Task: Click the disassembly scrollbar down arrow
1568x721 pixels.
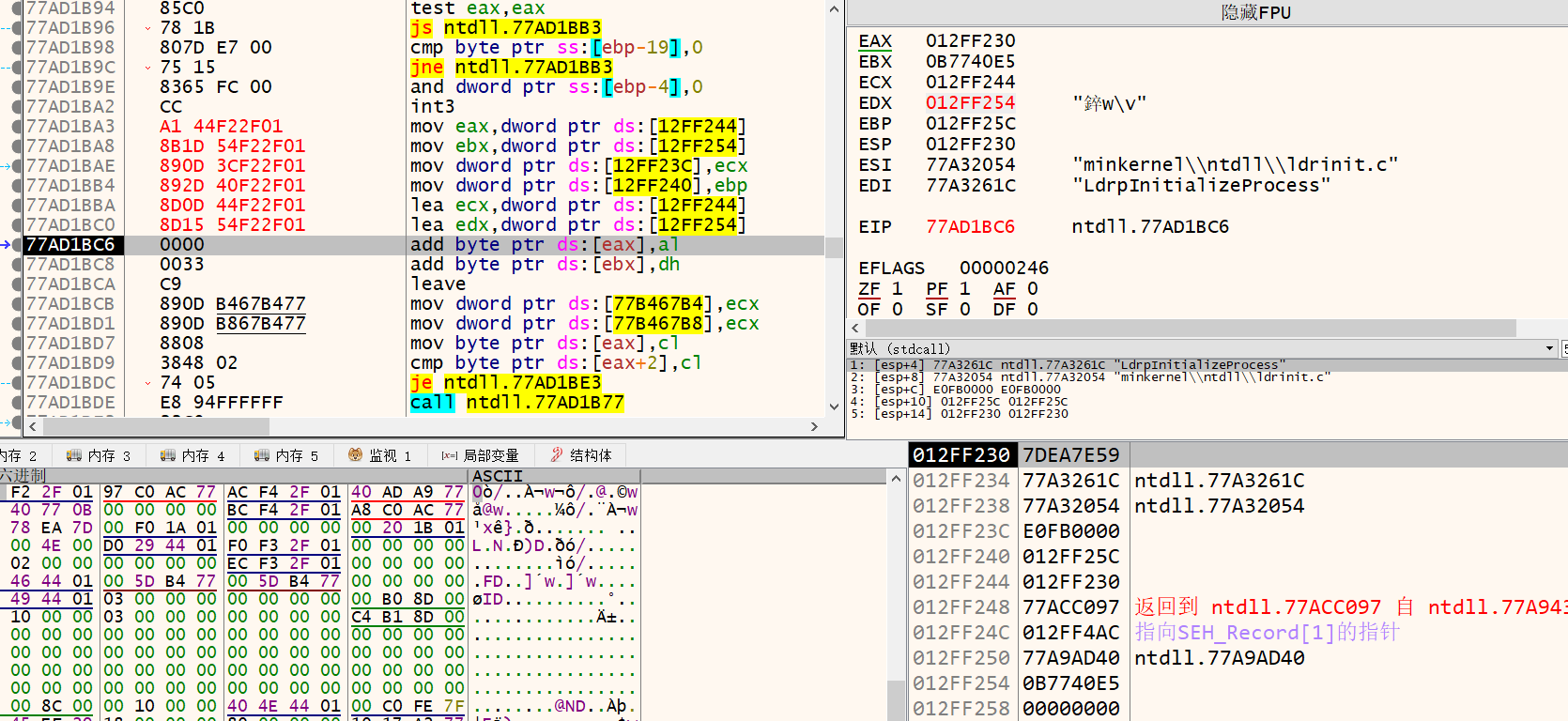Action: pyautogui.click(x=834, y=407)
